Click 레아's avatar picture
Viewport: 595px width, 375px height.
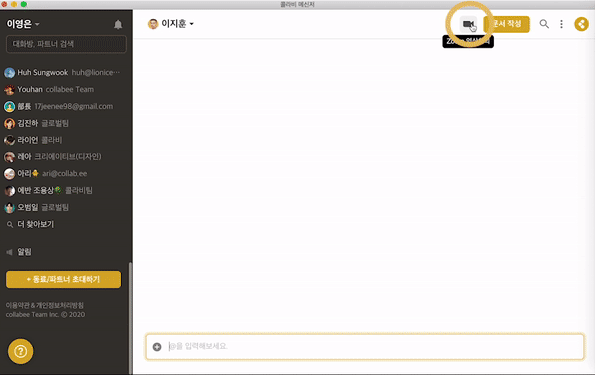pyautogui.click(x=9, y=157)
